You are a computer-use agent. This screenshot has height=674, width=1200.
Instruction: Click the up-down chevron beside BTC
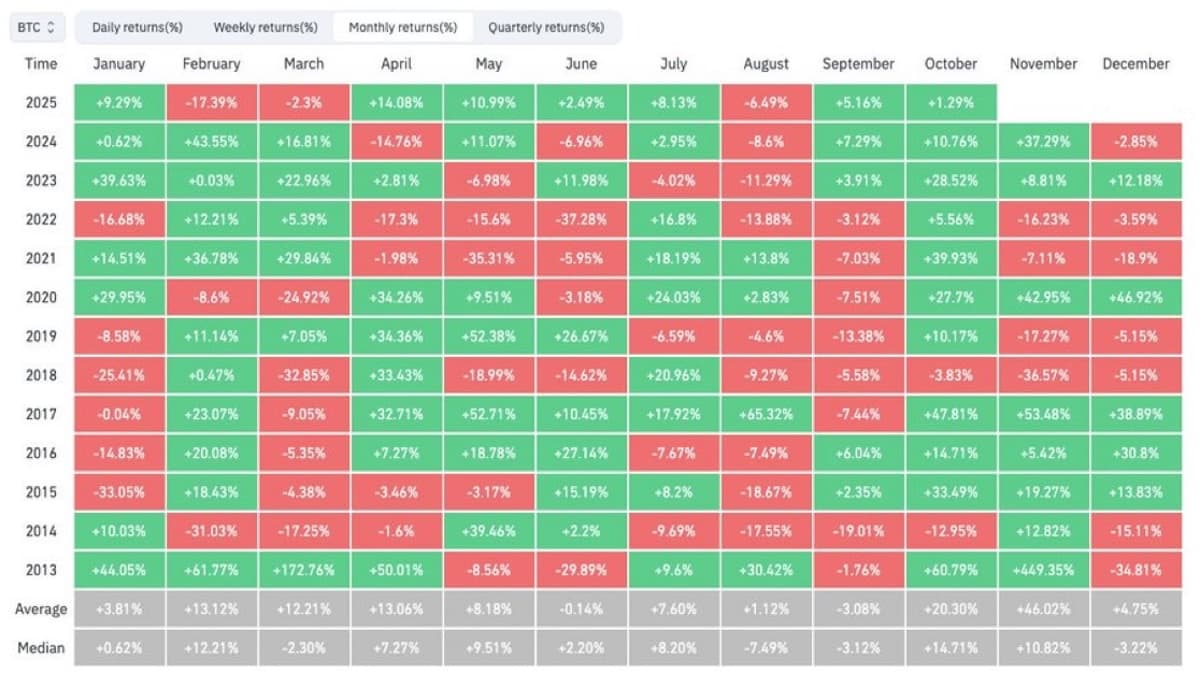(x=52, y=27)
